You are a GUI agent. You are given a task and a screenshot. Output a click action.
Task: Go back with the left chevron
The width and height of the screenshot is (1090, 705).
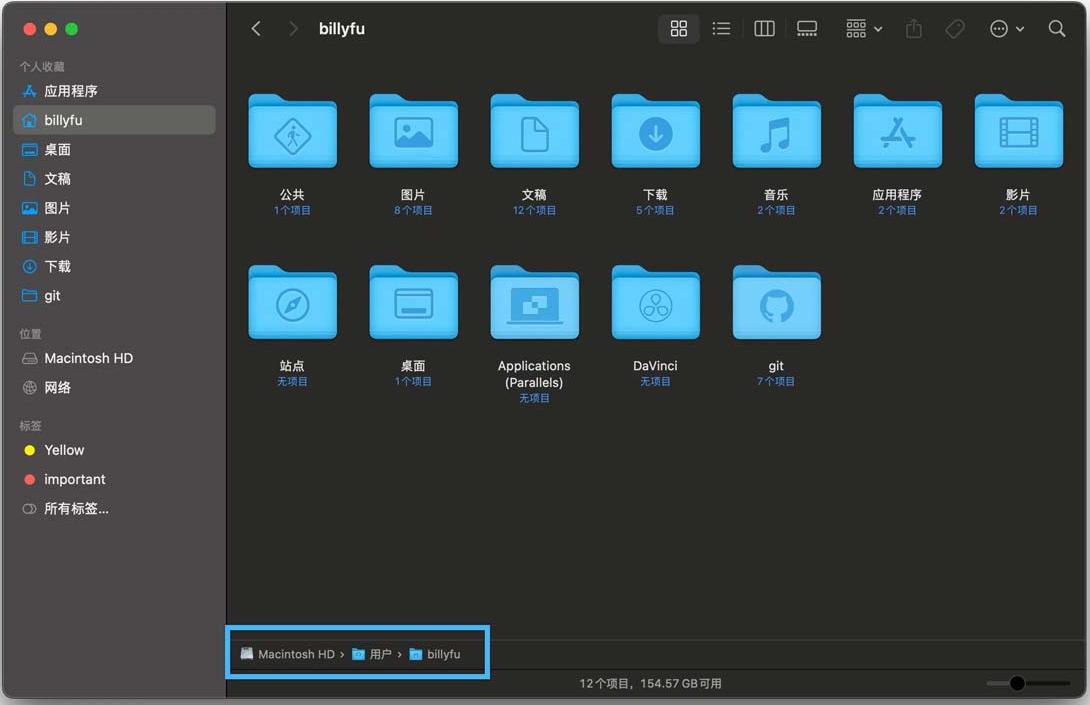click(x=256, y=29)
